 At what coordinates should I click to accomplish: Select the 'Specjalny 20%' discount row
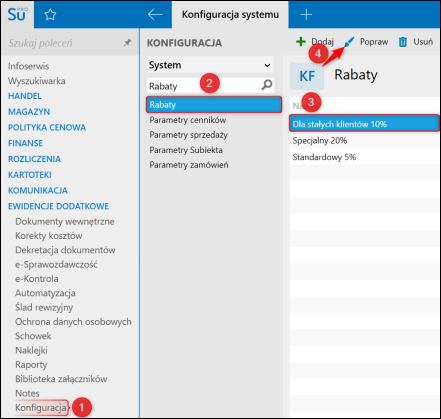coord(364,141)
